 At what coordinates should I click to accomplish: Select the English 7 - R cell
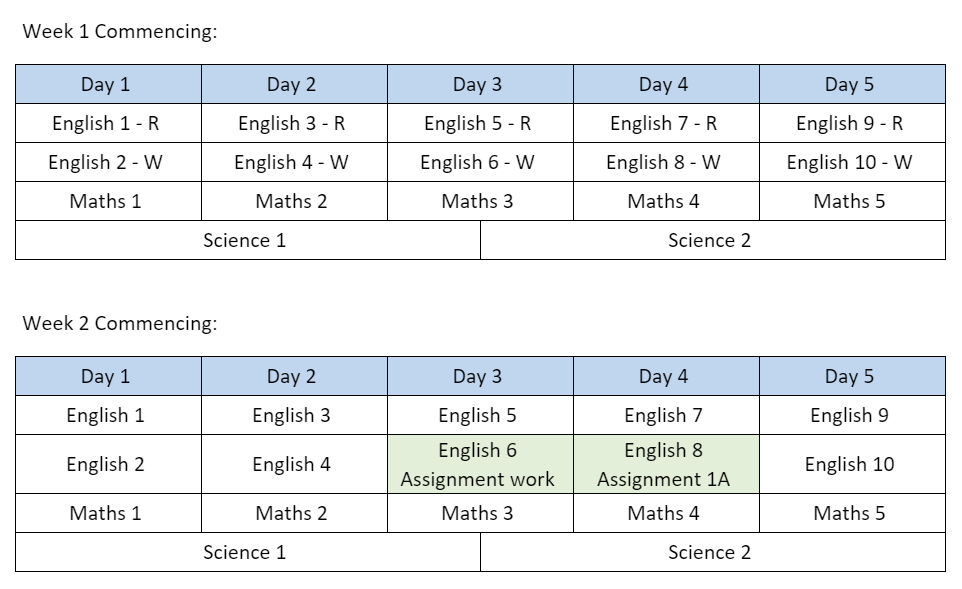[666, 123]
